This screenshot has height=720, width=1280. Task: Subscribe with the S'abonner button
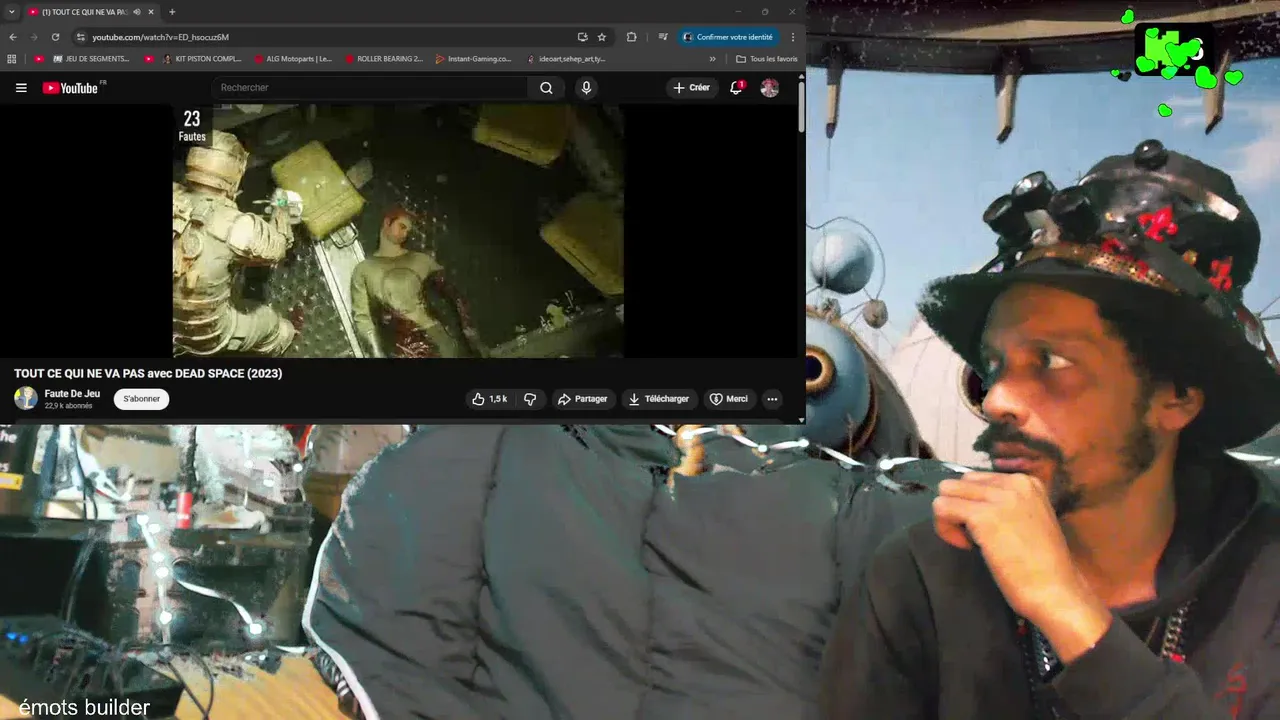tap(142, 399)
